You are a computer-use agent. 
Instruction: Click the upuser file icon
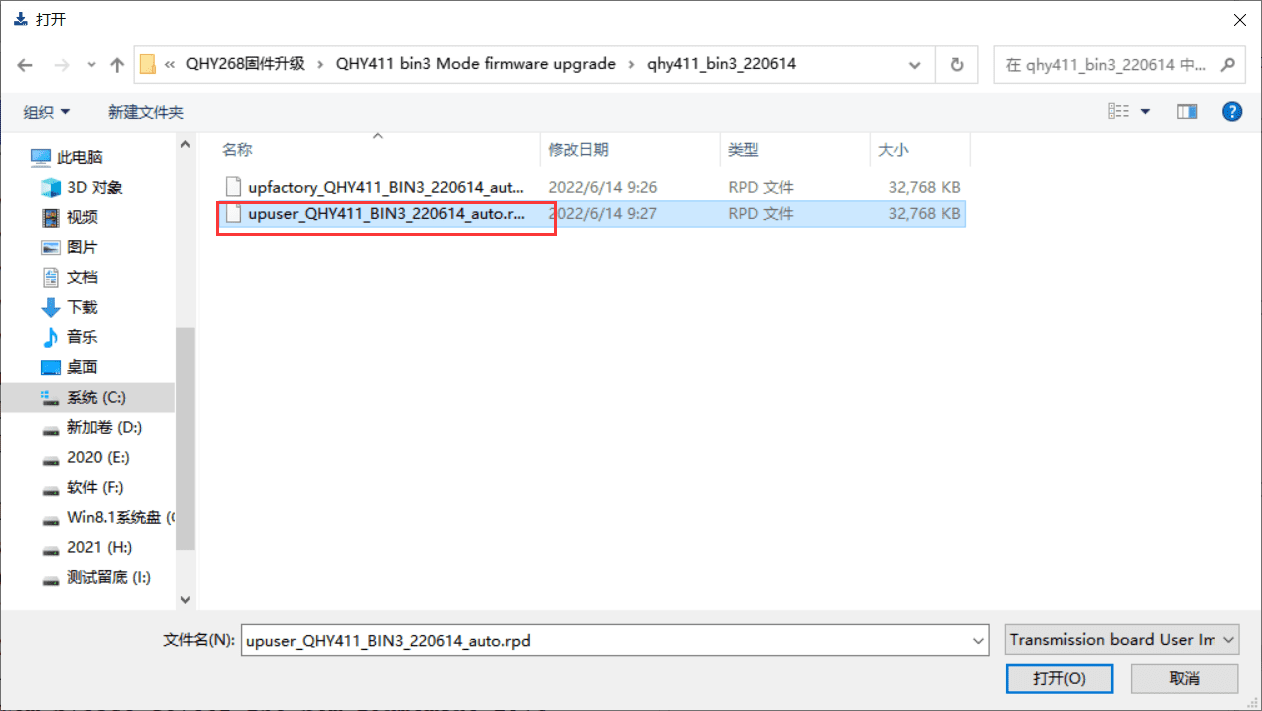tap(233, 213)
